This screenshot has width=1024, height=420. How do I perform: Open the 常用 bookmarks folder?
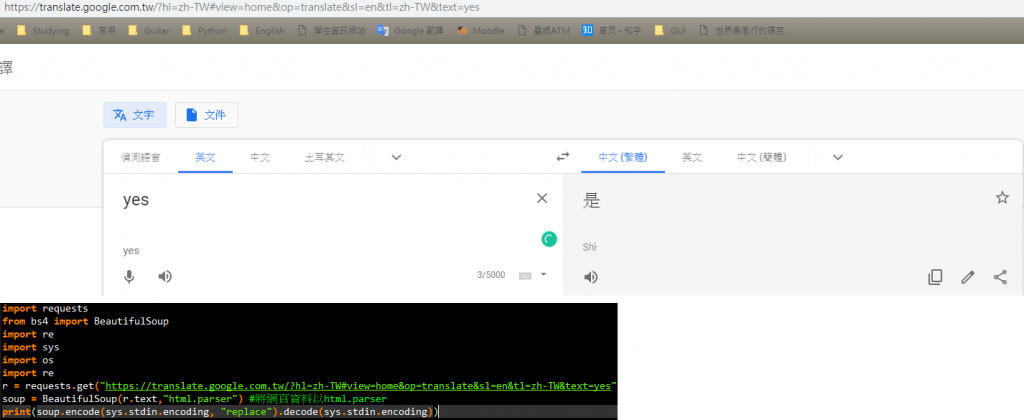pyautogui.click(x=100, y=31)
